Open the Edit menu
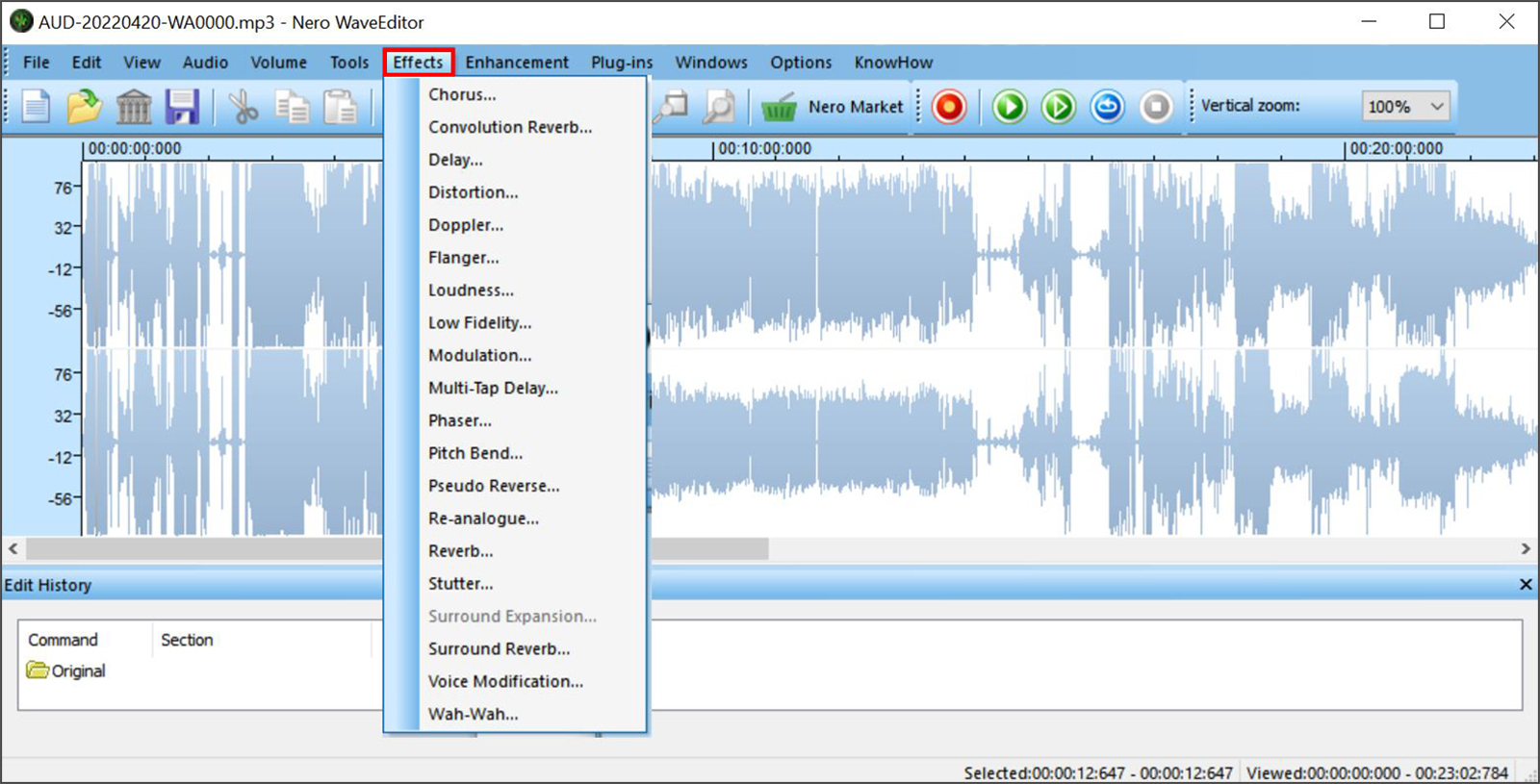The height and width of the screenshot is (784, 1540). pos(87,63)
